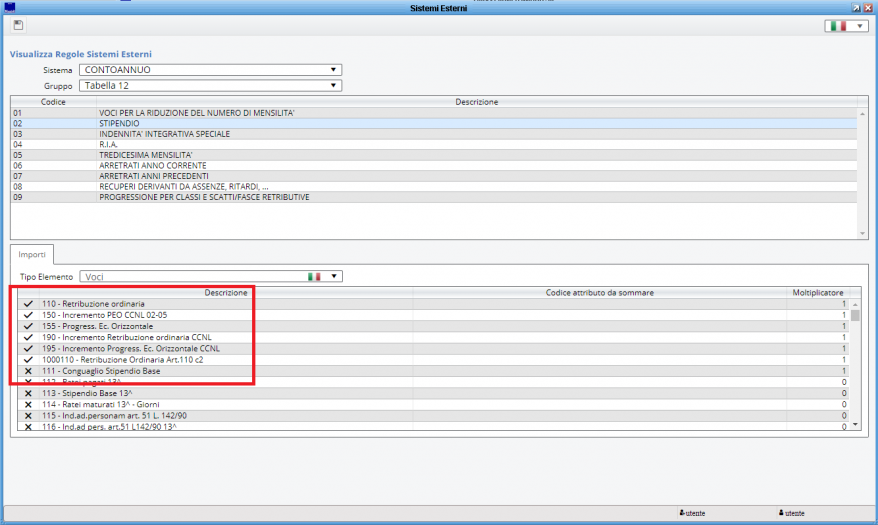Screen dimensions: 878x525
Task: Click the Importi table scrollbar thumb
Action: (855, 315)
